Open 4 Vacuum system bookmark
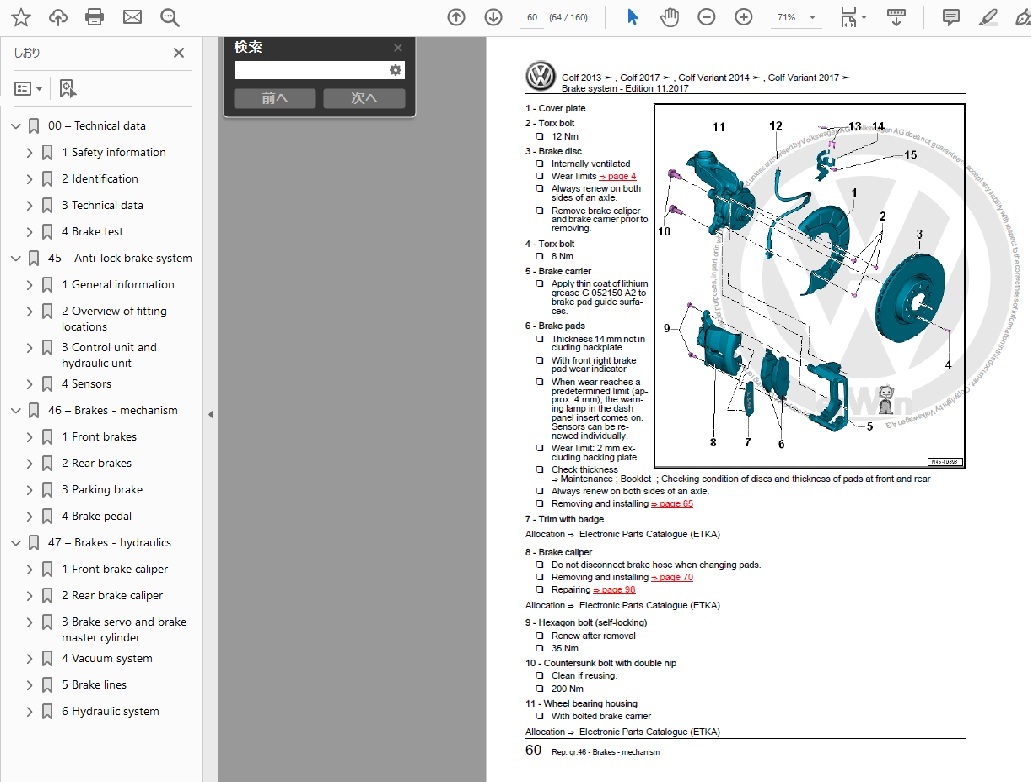This screenshot has height=782, width=1031. pos(107,658)
